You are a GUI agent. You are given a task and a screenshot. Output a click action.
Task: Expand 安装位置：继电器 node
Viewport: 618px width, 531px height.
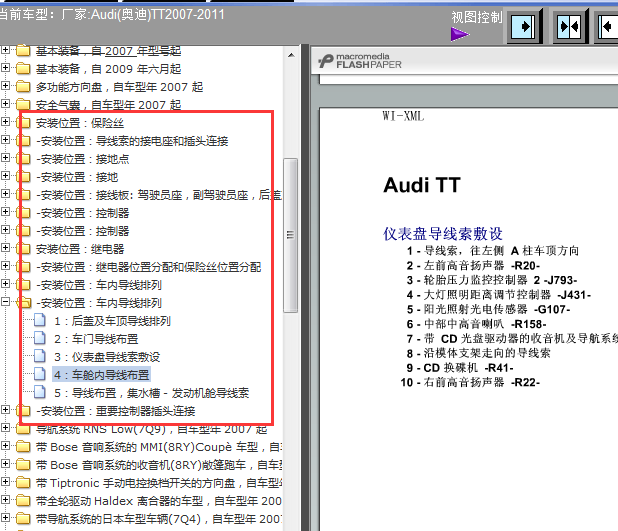coord(5,248)
